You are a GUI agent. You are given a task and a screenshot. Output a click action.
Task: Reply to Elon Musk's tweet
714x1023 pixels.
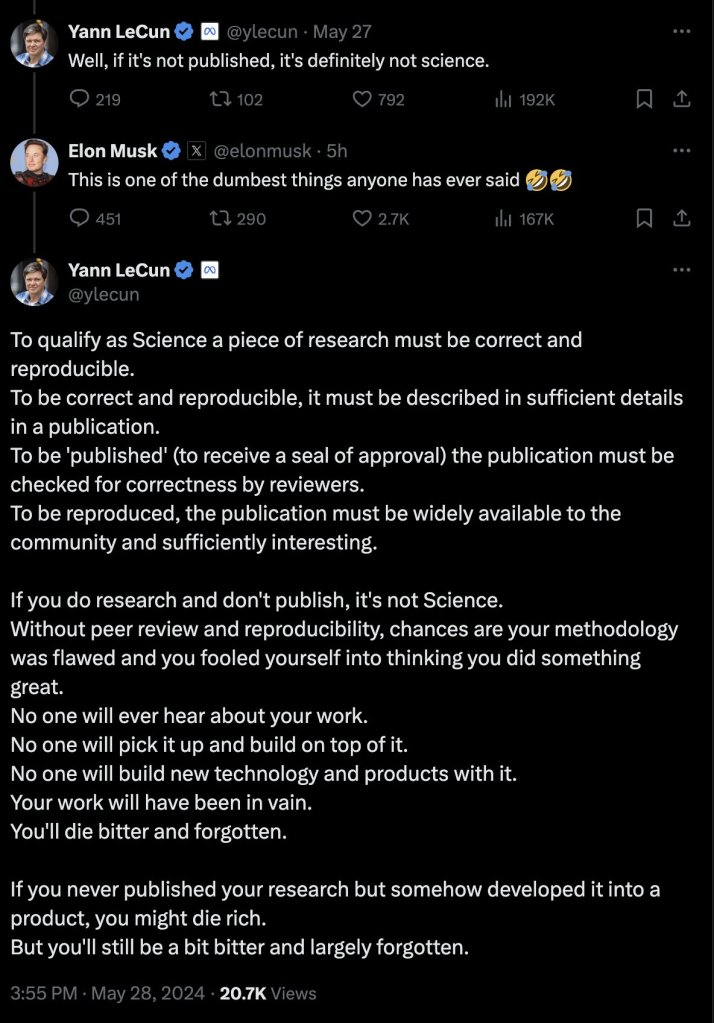(x=80, y=218)
